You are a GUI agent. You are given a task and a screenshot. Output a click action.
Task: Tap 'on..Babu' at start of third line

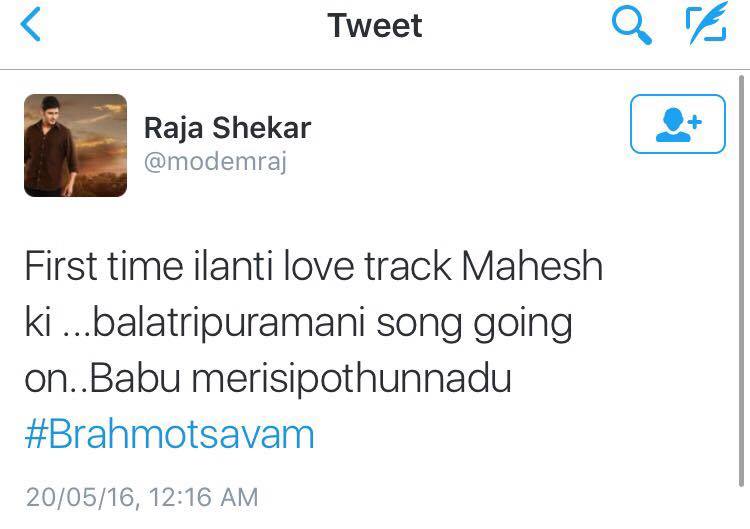click(103, 379)
